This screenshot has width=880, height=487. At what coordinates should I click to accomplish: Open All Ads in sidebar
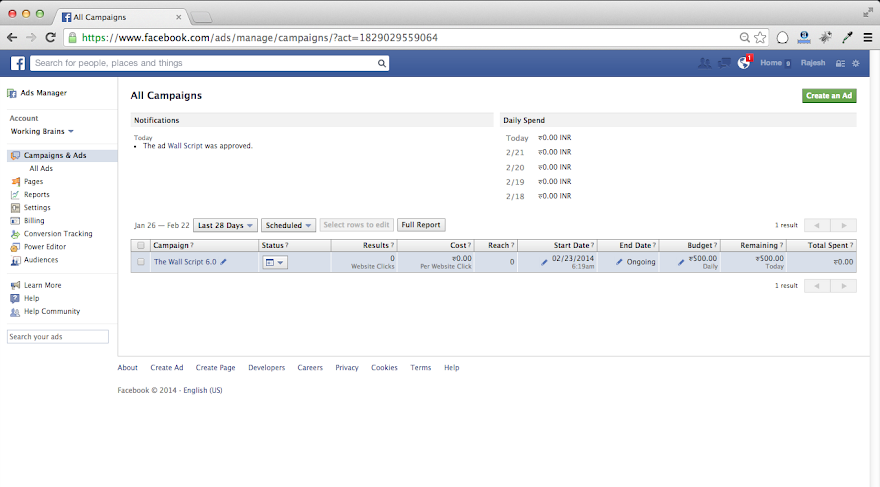41,168
